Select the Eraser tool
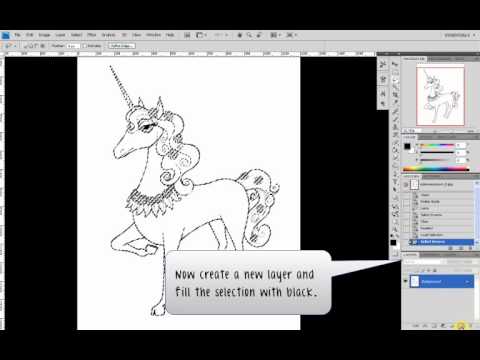This screenshot has height=360, width=480. click(x=395, y=142)
